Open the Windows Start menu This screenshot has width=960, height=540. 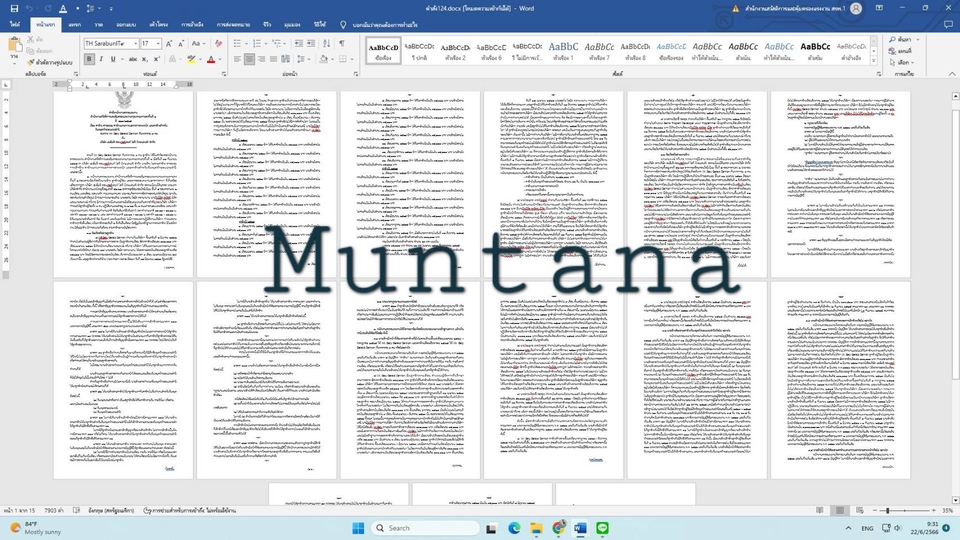pos(358,528)
